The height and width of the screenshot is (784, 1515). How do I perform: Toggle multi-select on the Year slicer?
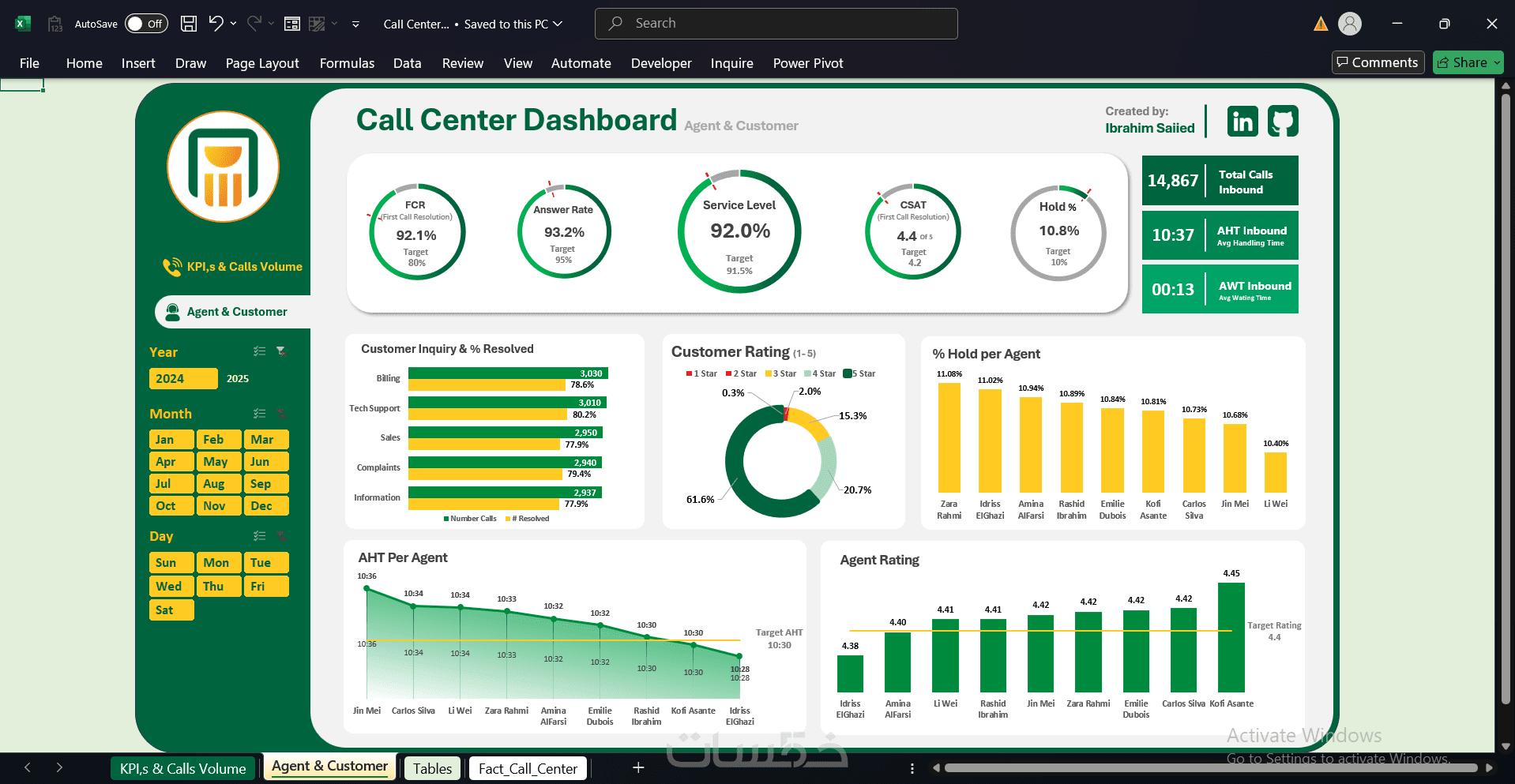pos(259,351)
